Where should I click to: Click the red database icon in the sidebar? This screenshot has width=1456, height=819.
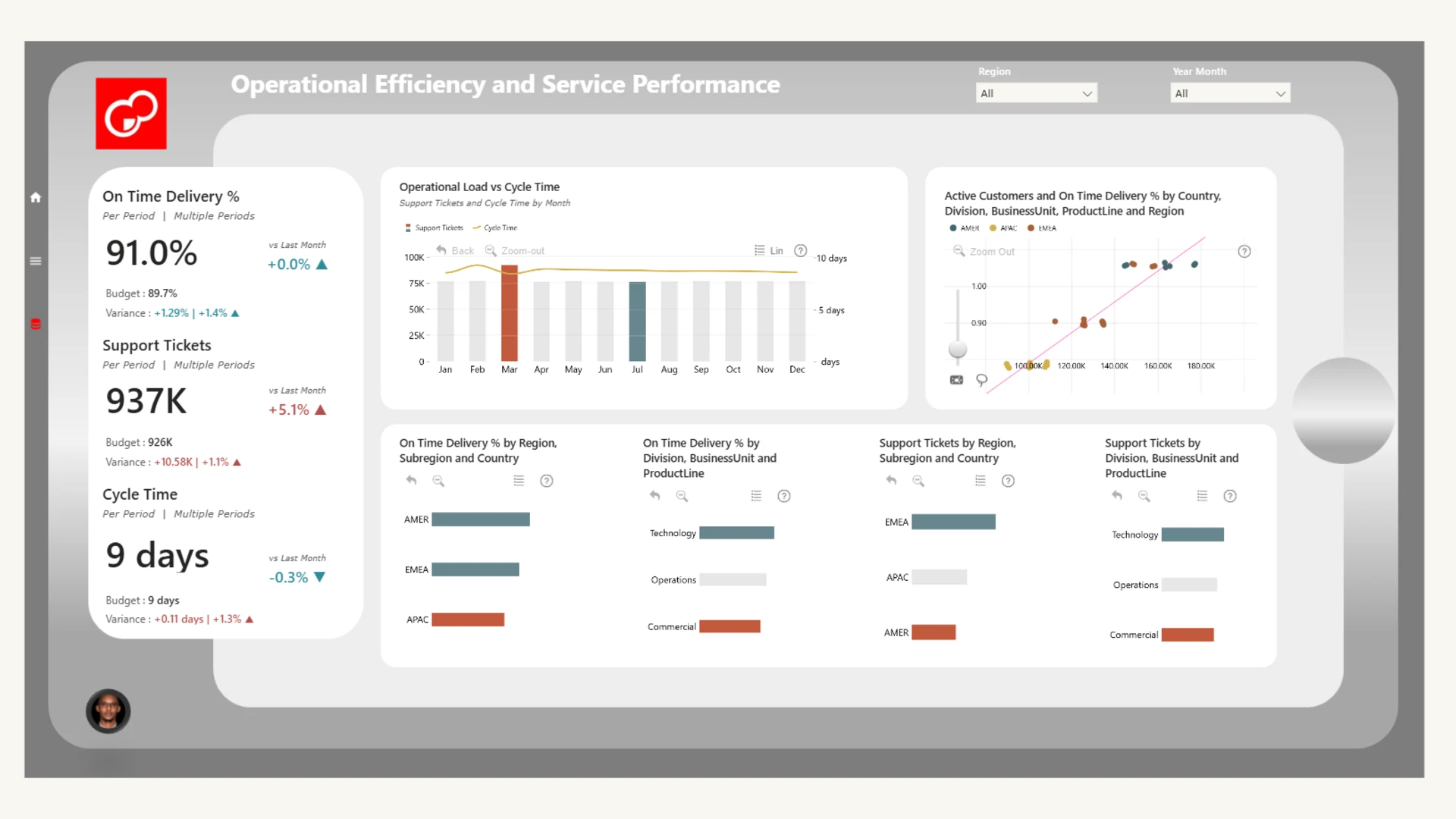coord(36,324)
